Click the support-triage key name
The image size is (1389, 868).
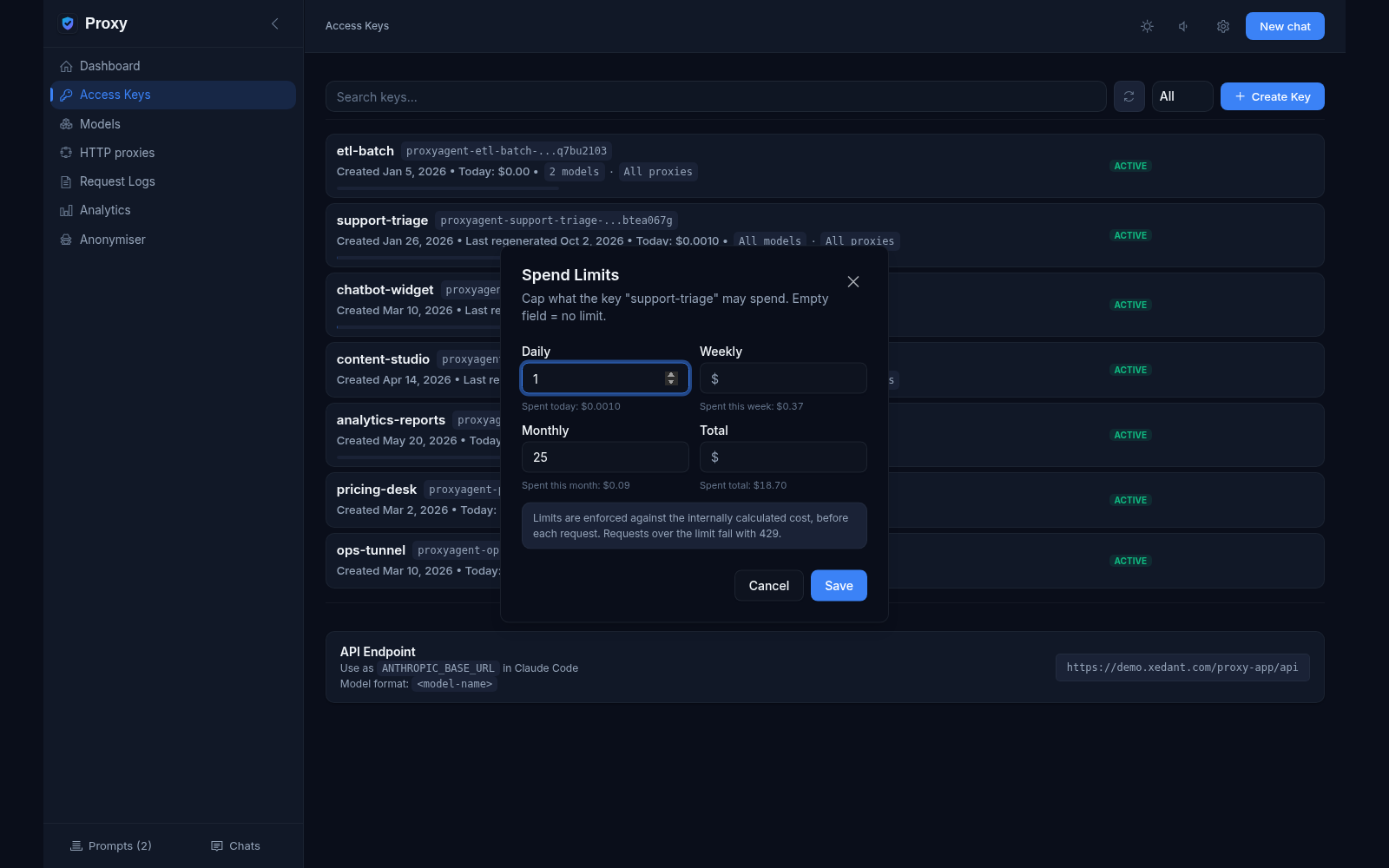(382, 220)
